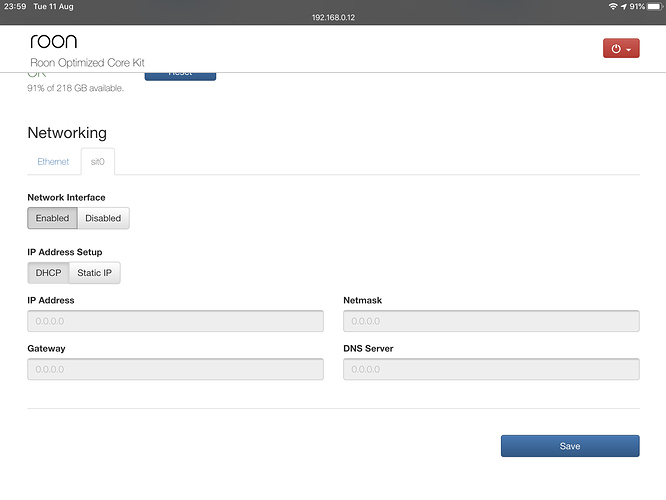Tap the battery indicator icon

pos(655,6)
